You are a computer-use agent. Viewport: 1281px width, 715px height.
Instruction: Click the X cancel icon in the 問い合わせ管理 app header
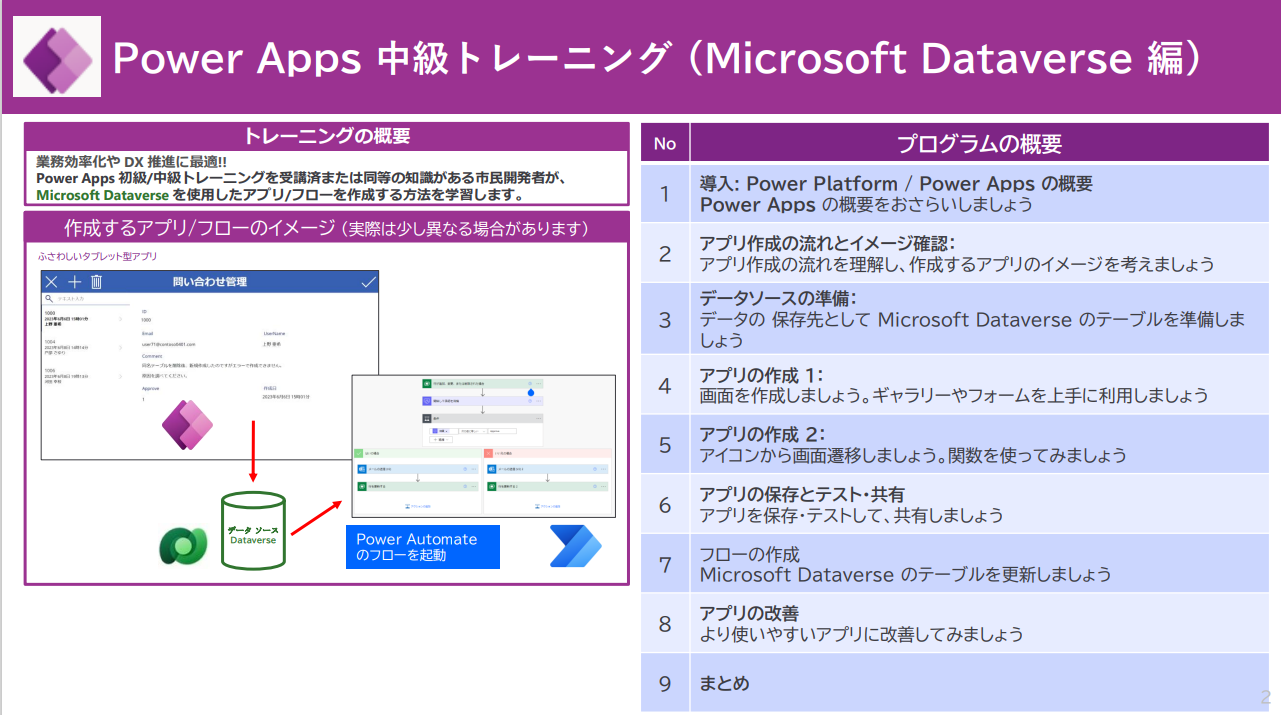pos(52,282)
